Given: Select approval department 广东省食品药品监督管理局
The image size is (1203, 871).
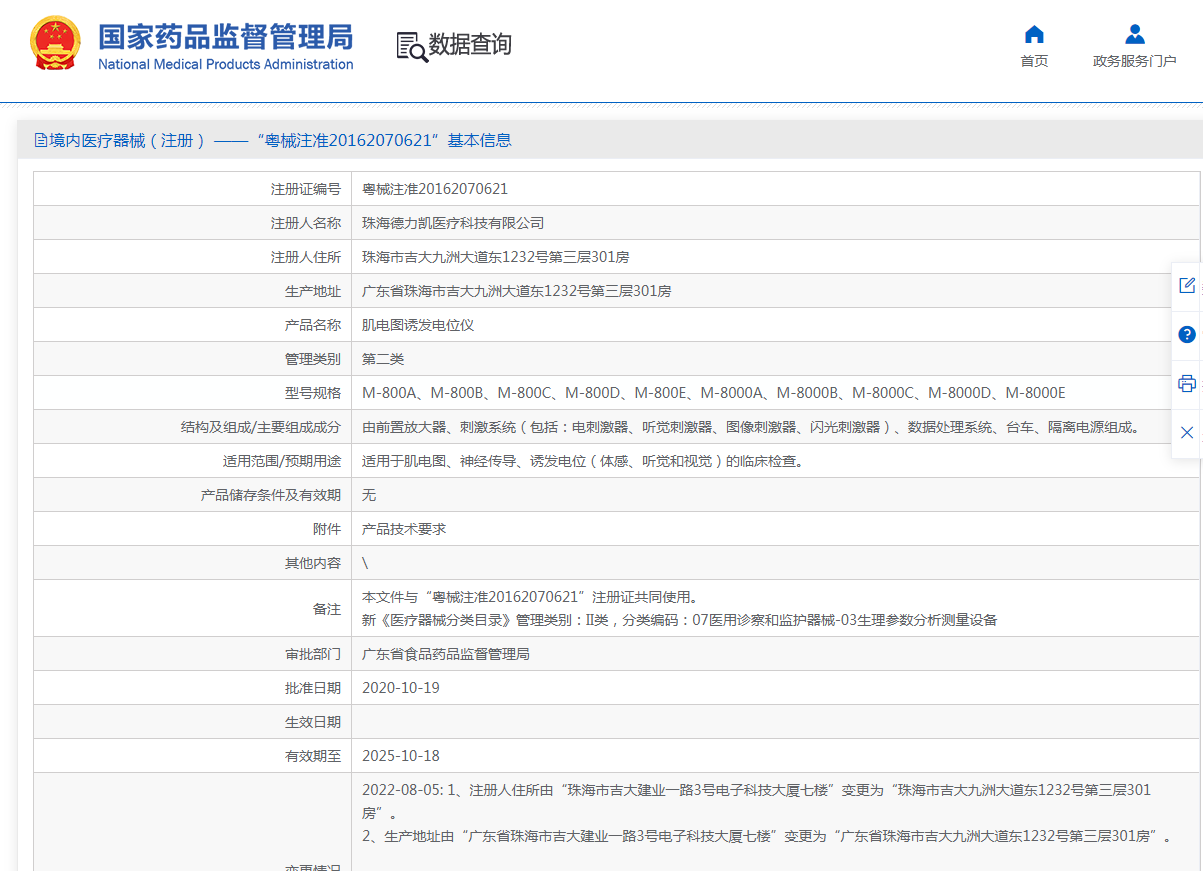Looking at the screenshot, I should [x=446, y=654].
